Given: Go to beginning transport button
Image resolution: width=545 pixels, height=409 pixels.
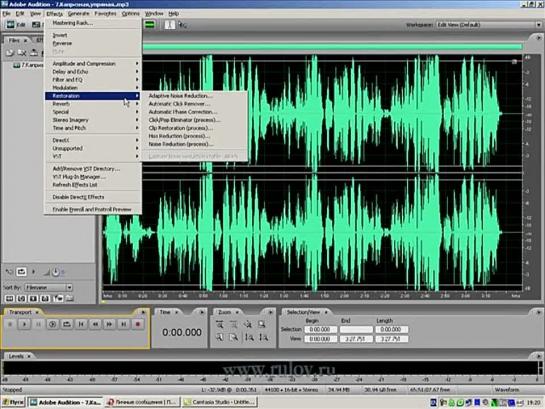Looking at the screenshot, I should tap(81, 324).
